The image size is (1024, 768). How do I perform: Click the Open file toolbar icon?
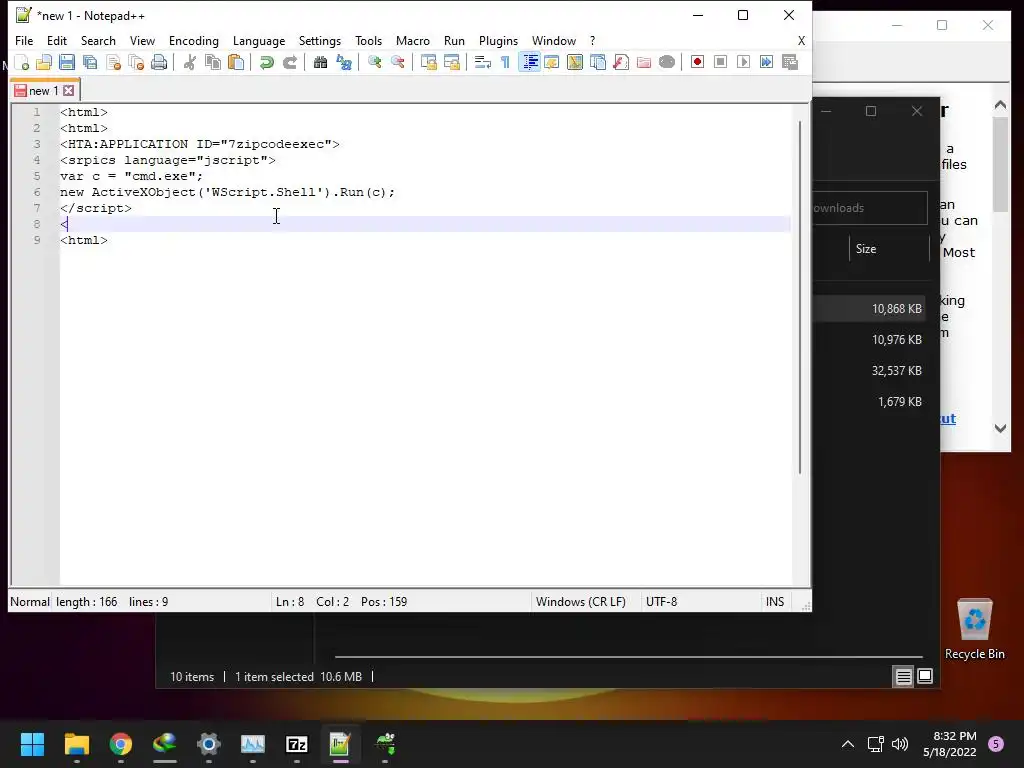point(44,62)
